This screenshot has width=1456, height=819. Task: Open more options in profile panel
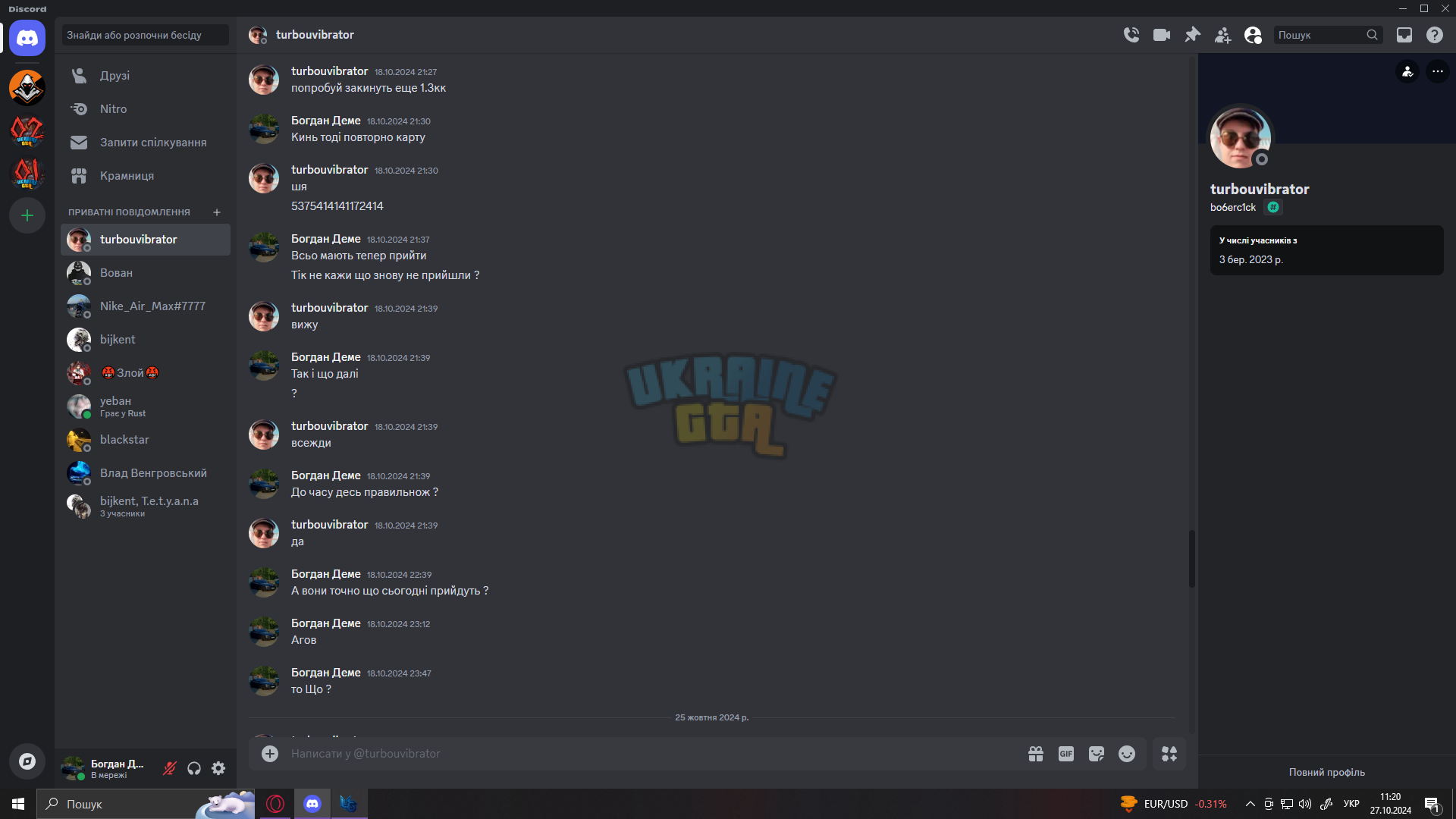(1438, 71)
